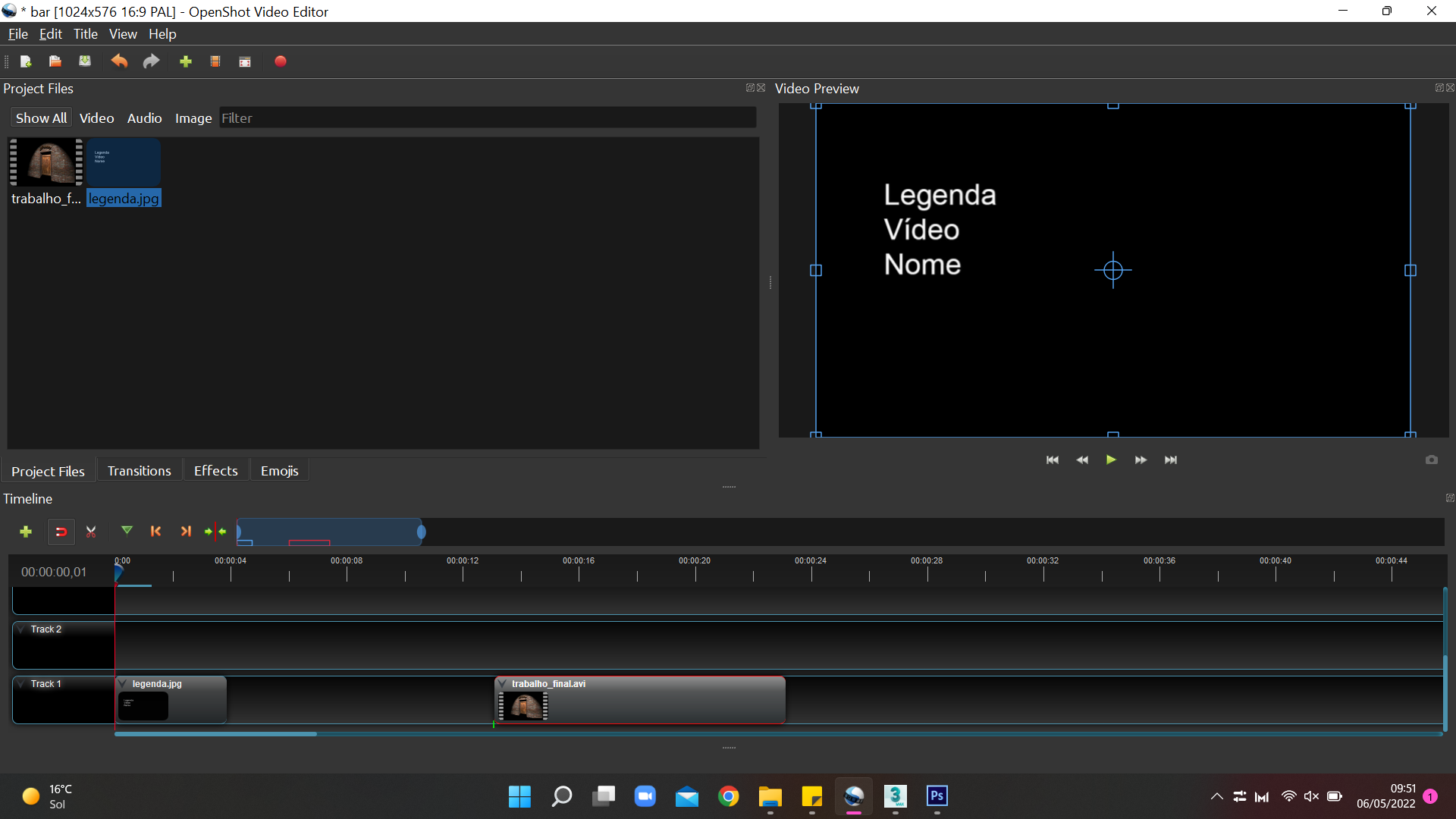Switch to the Project Files tab
The image size is (1456, 819).
[48, 471]
